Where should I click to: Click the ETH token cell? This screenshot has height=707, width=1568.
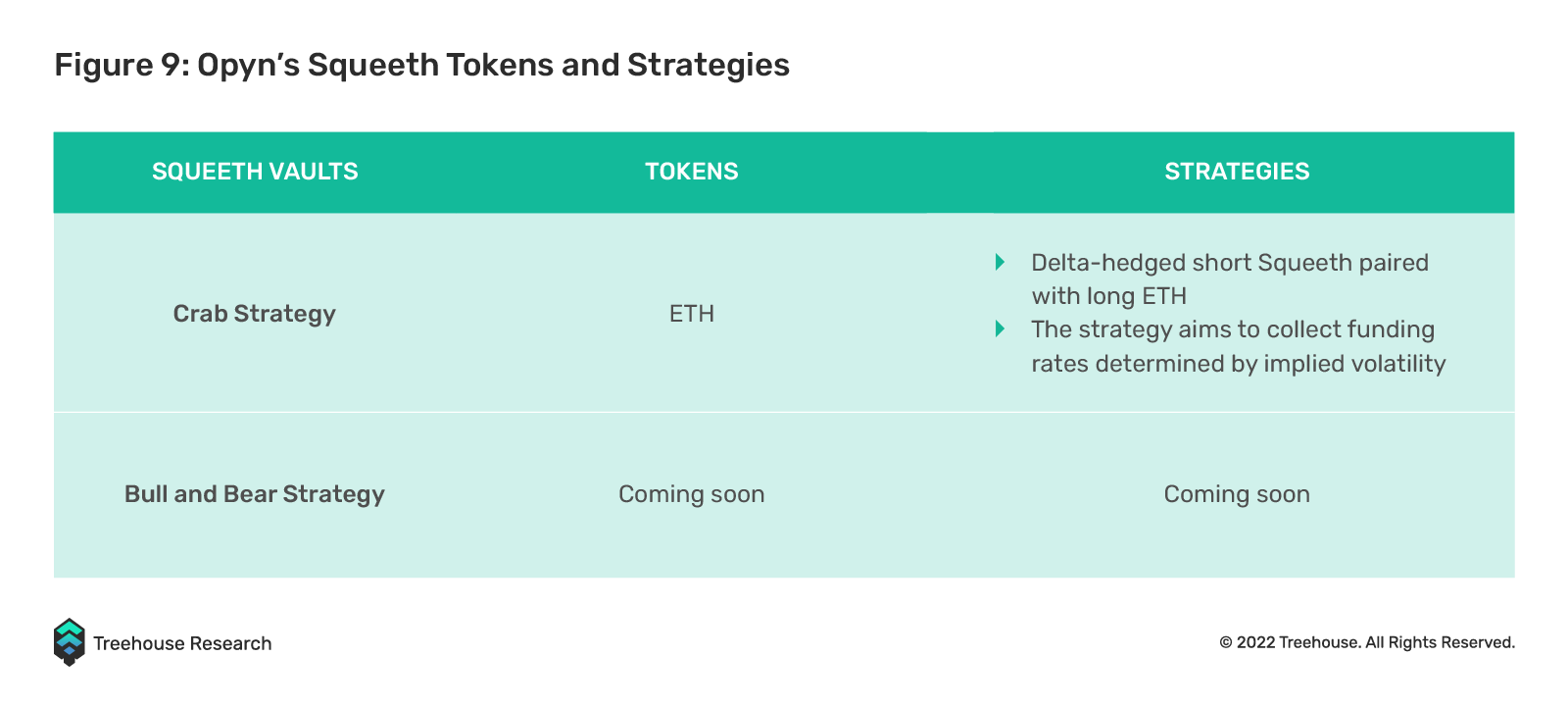point(692,314)
